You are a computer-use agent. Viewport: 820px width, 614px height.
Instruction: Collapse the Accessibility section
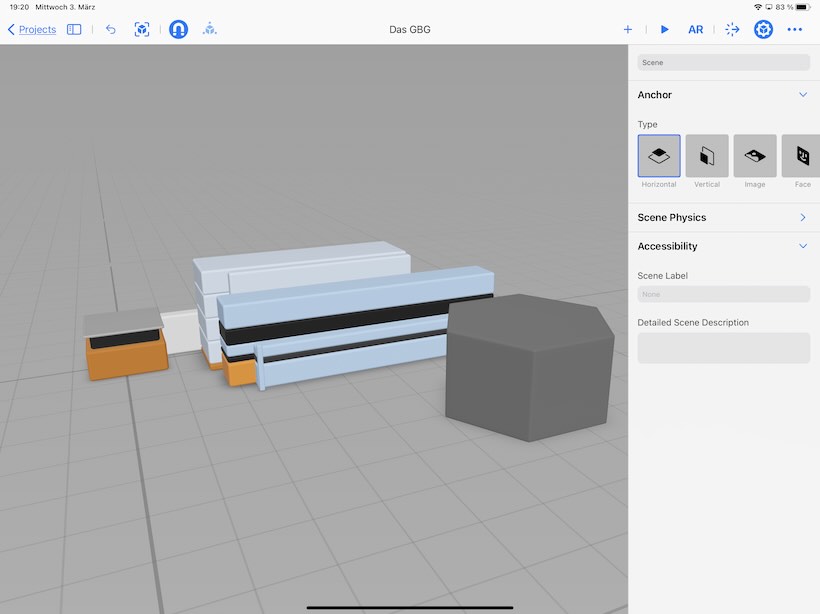coord(802,246)
